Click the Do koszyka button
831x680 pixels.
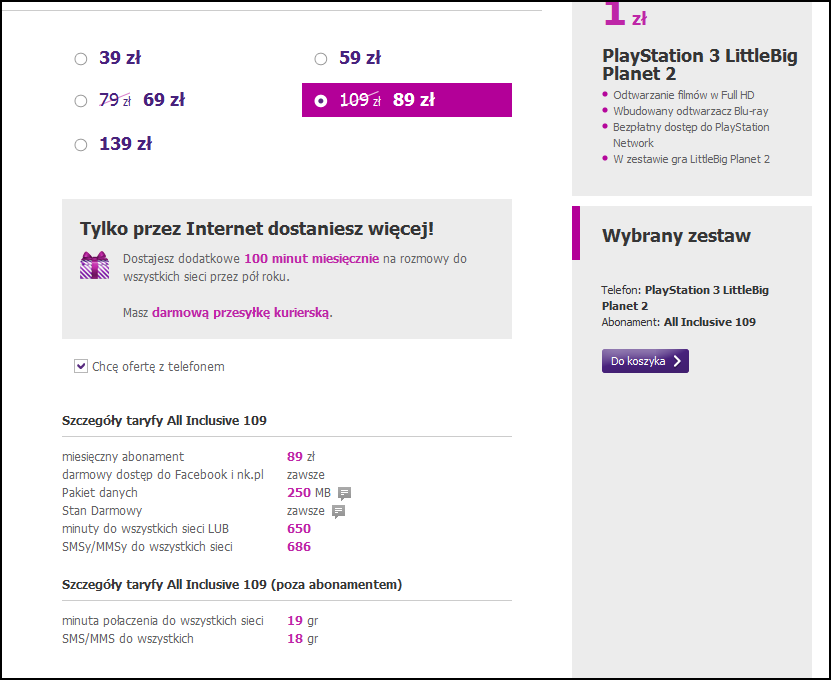[x=645, y=361]
